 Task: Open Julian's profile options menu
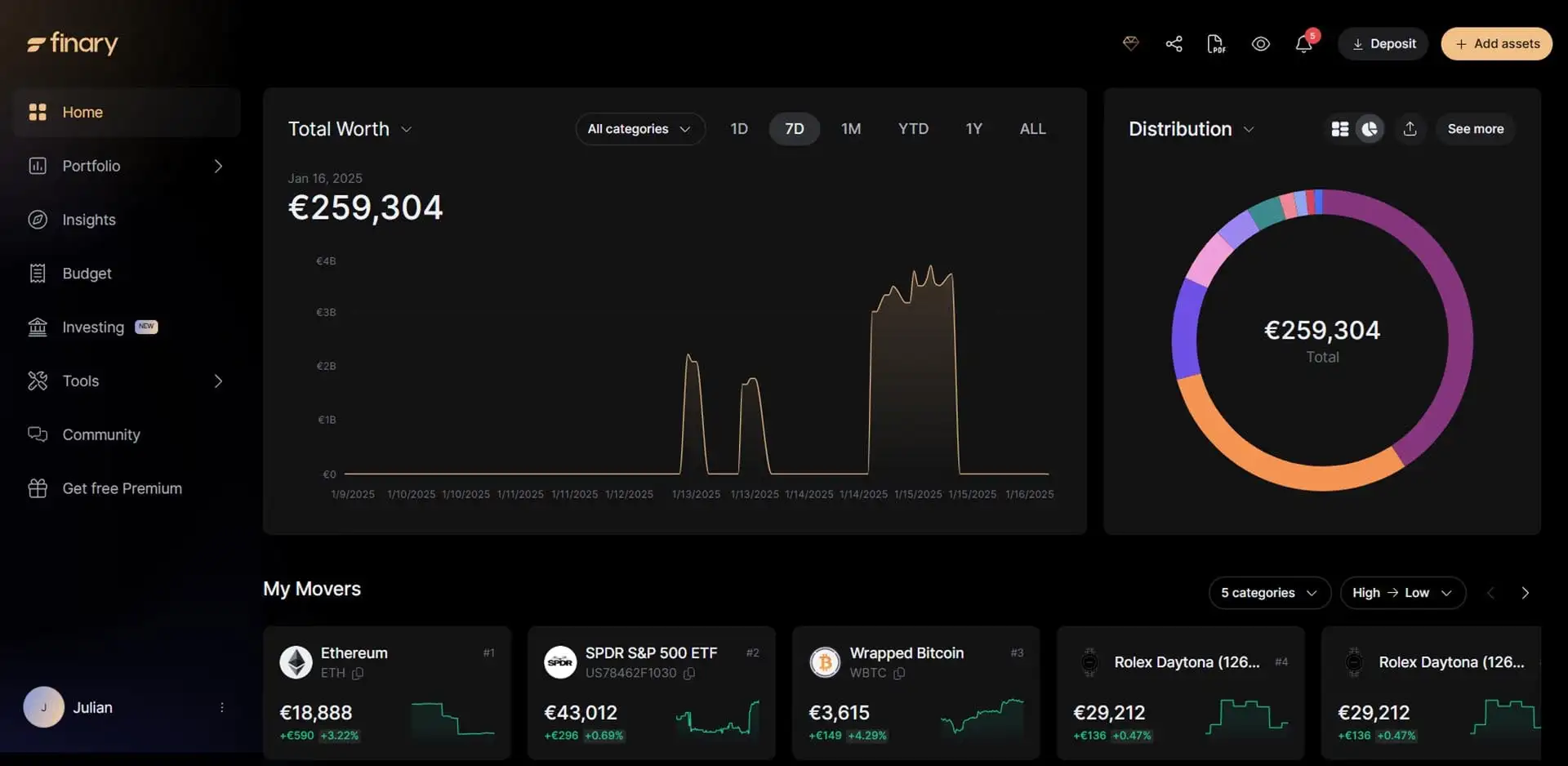pos(221,707)
